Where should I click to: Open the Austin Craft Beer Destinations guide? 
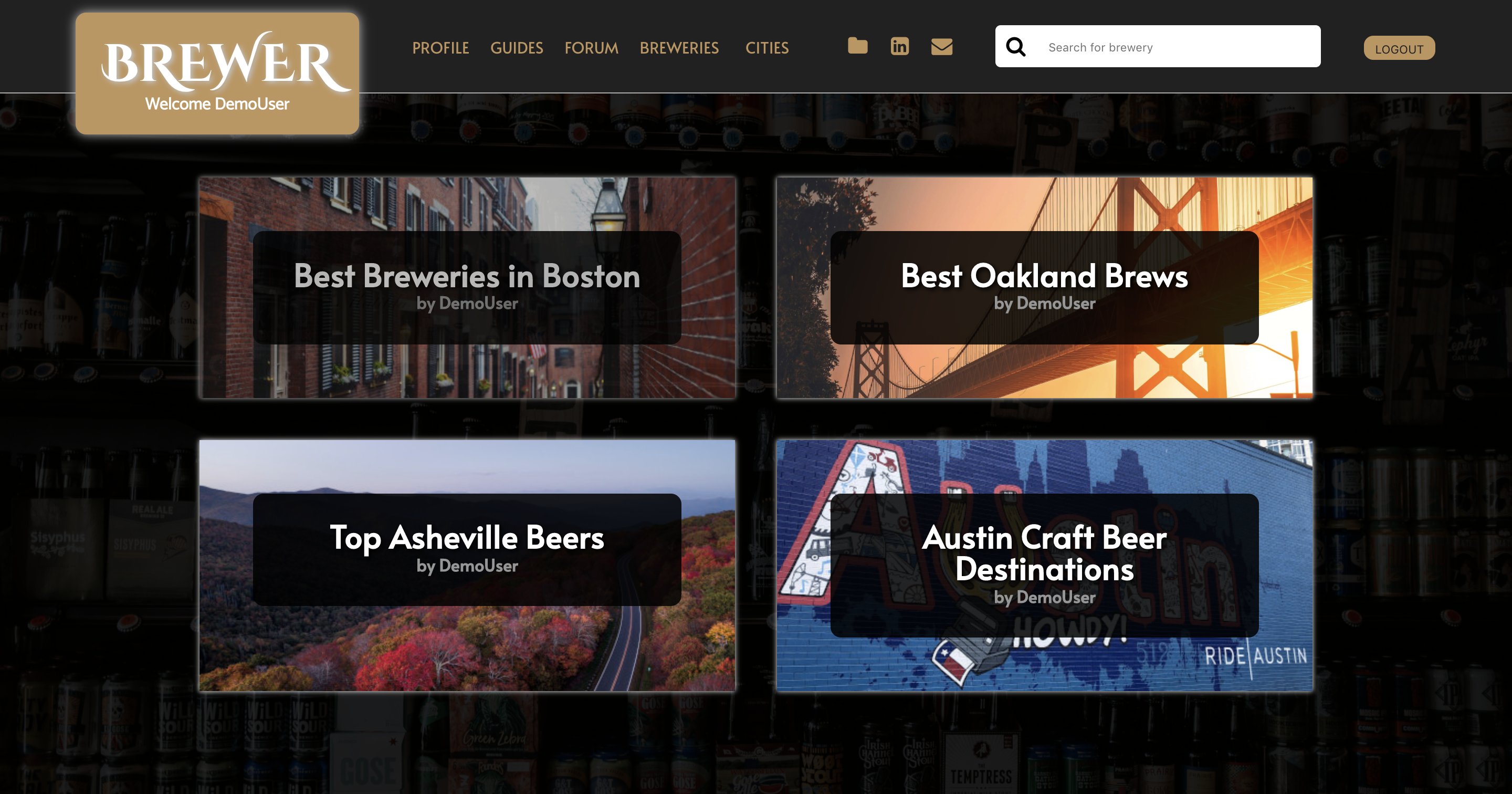tap(1044, 552)
